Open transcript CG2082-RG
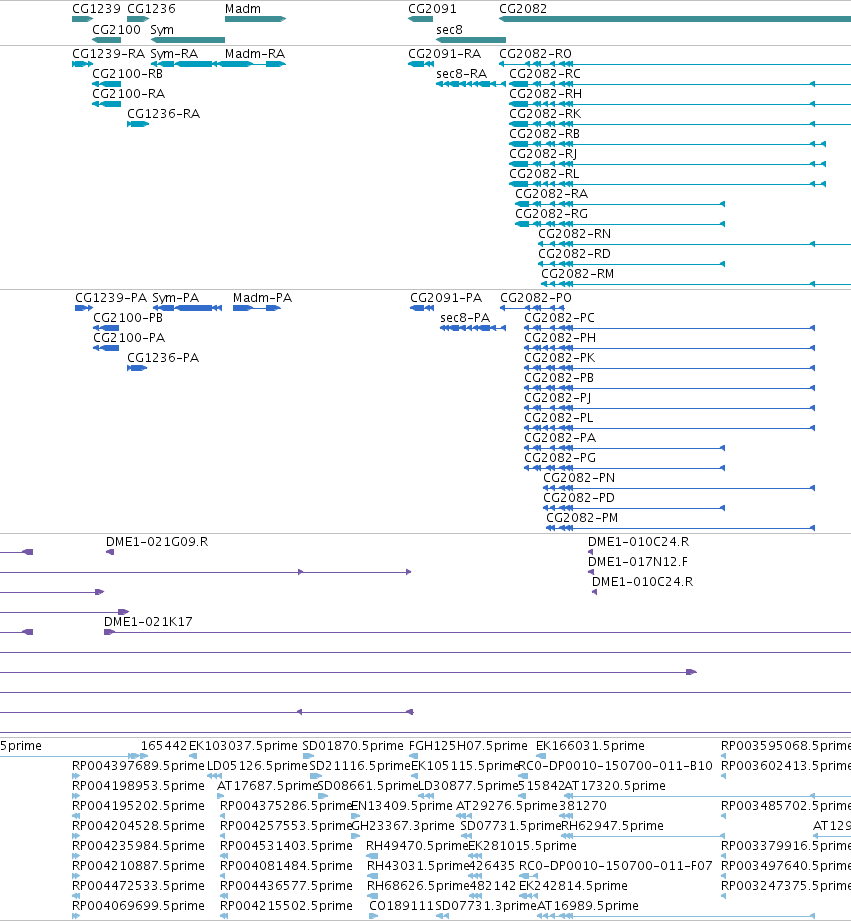This screenshot has width=851, height=921. [551, 213]
